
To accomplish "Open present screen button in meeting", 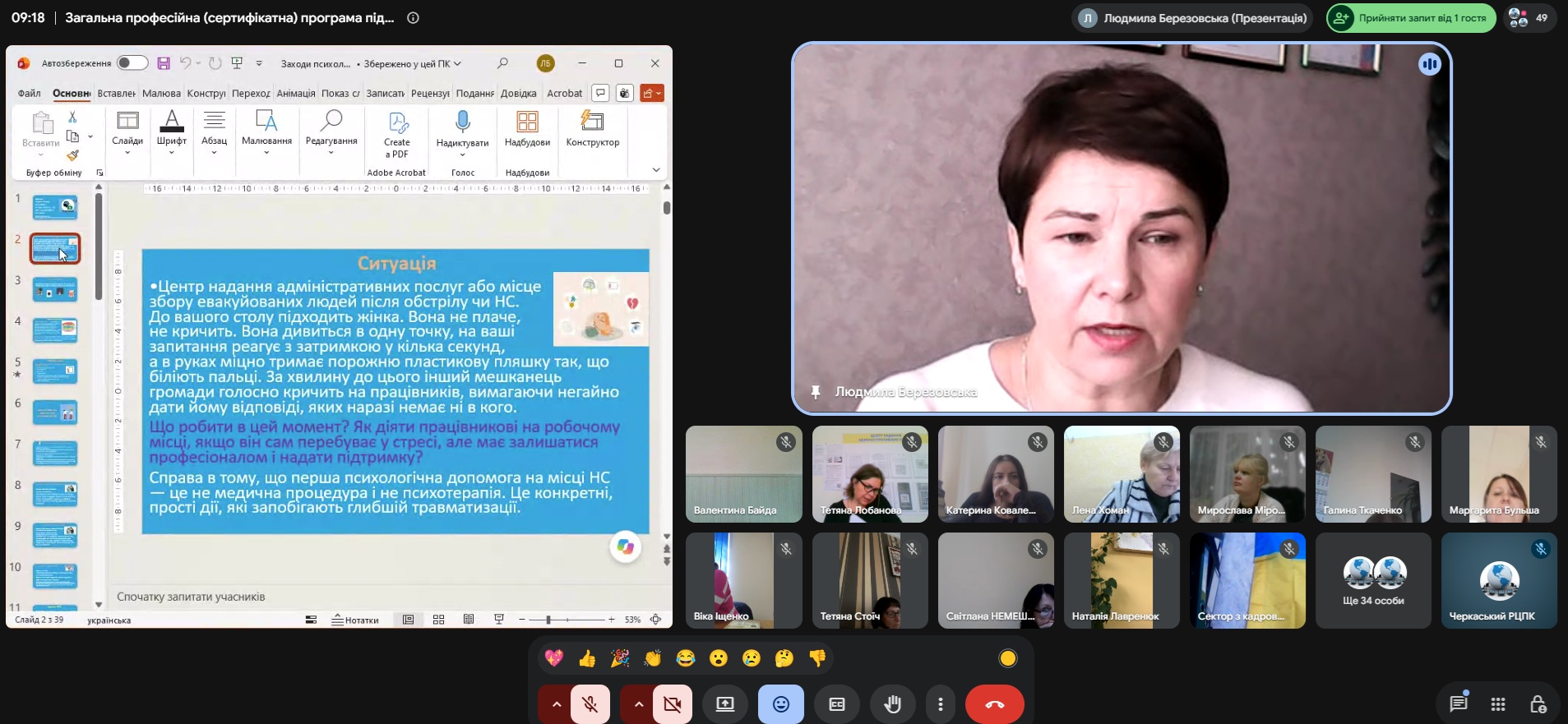I will (x=725, y=704).
